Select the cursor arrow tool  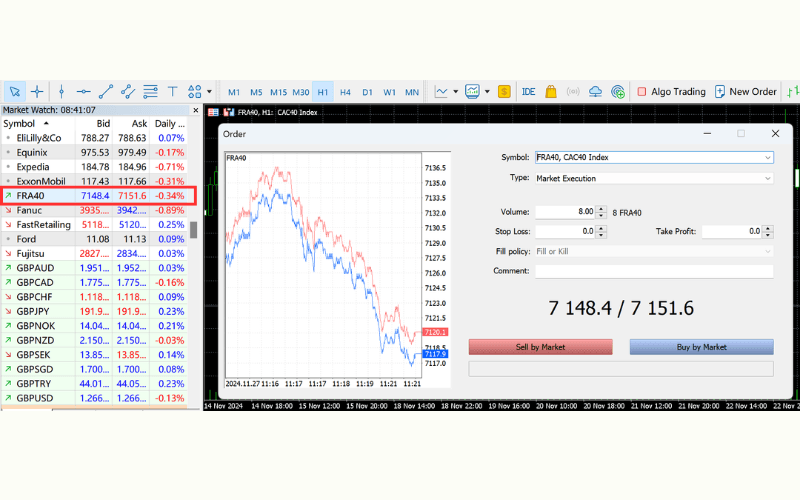(x=15, y=91)
